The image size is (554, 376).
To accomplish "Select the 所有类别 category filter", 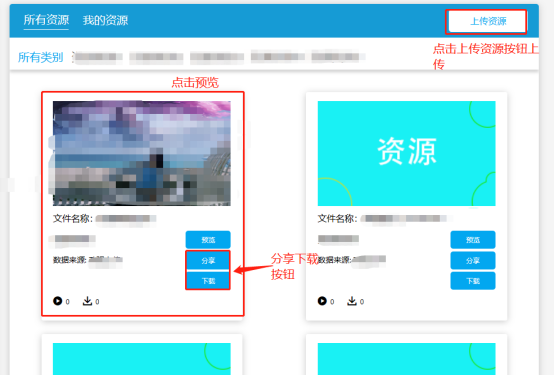I will click(41, 57).
